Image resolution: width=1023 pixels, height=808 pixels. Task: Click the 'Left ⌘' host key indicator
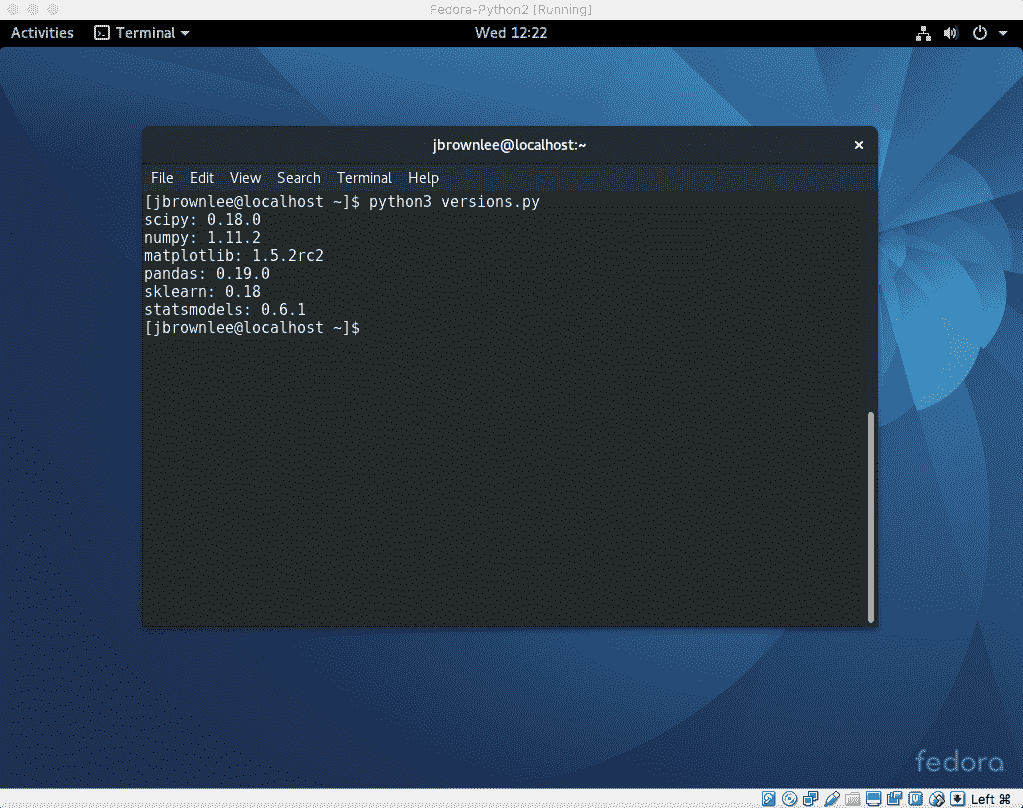tap(990, 799)
